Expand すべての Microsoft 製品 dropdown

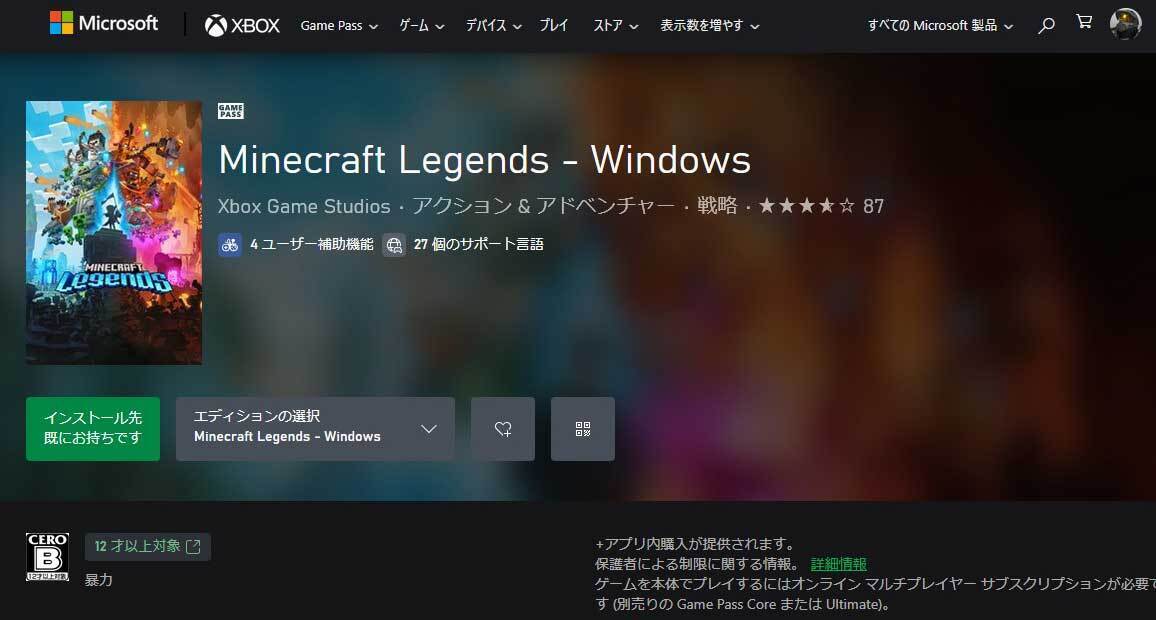pyautogui.click(x=940, y=26)
